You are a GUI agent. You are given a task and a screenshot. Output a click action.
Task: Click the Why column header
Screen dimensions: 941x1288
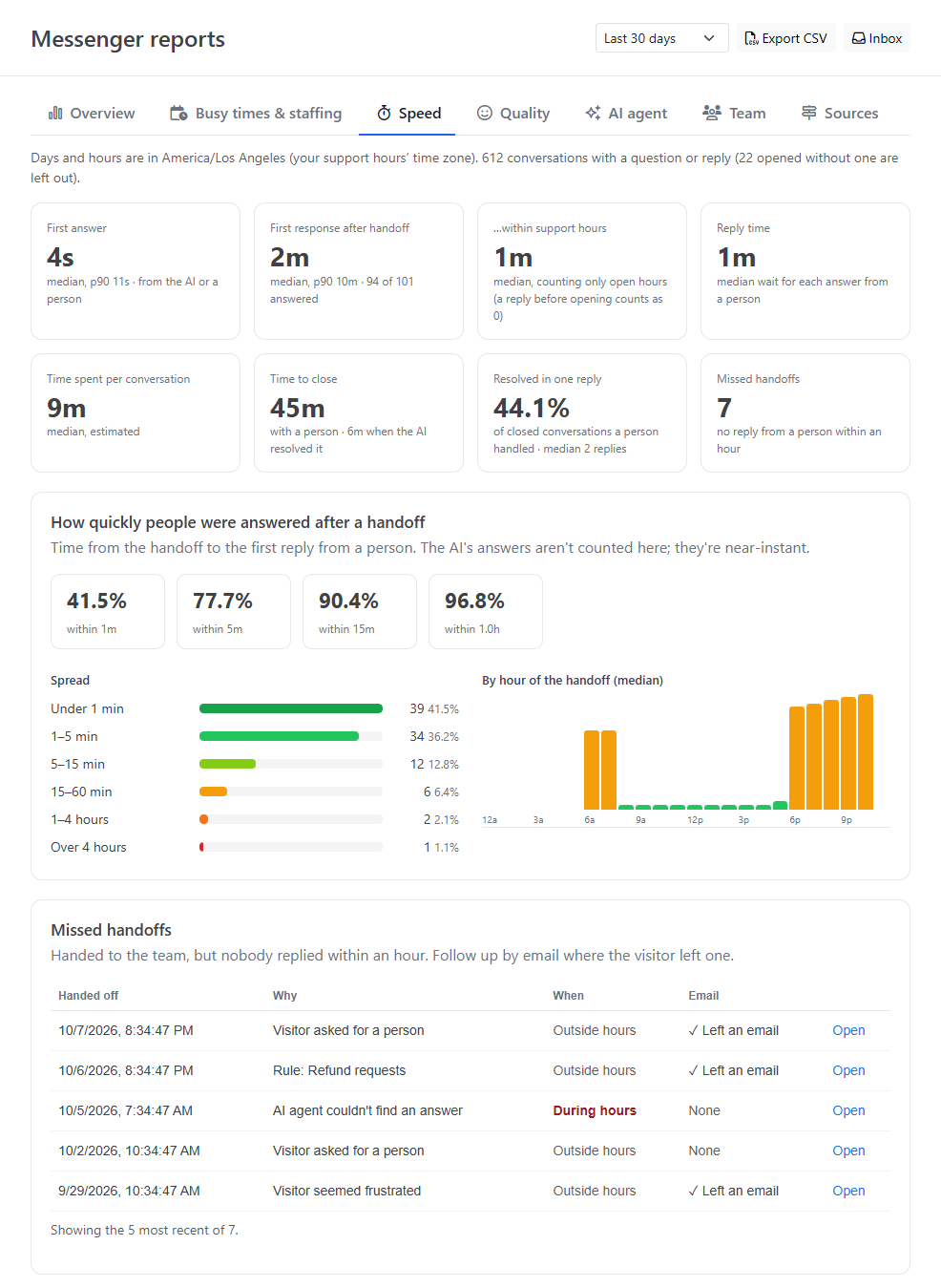coord(284,995)
